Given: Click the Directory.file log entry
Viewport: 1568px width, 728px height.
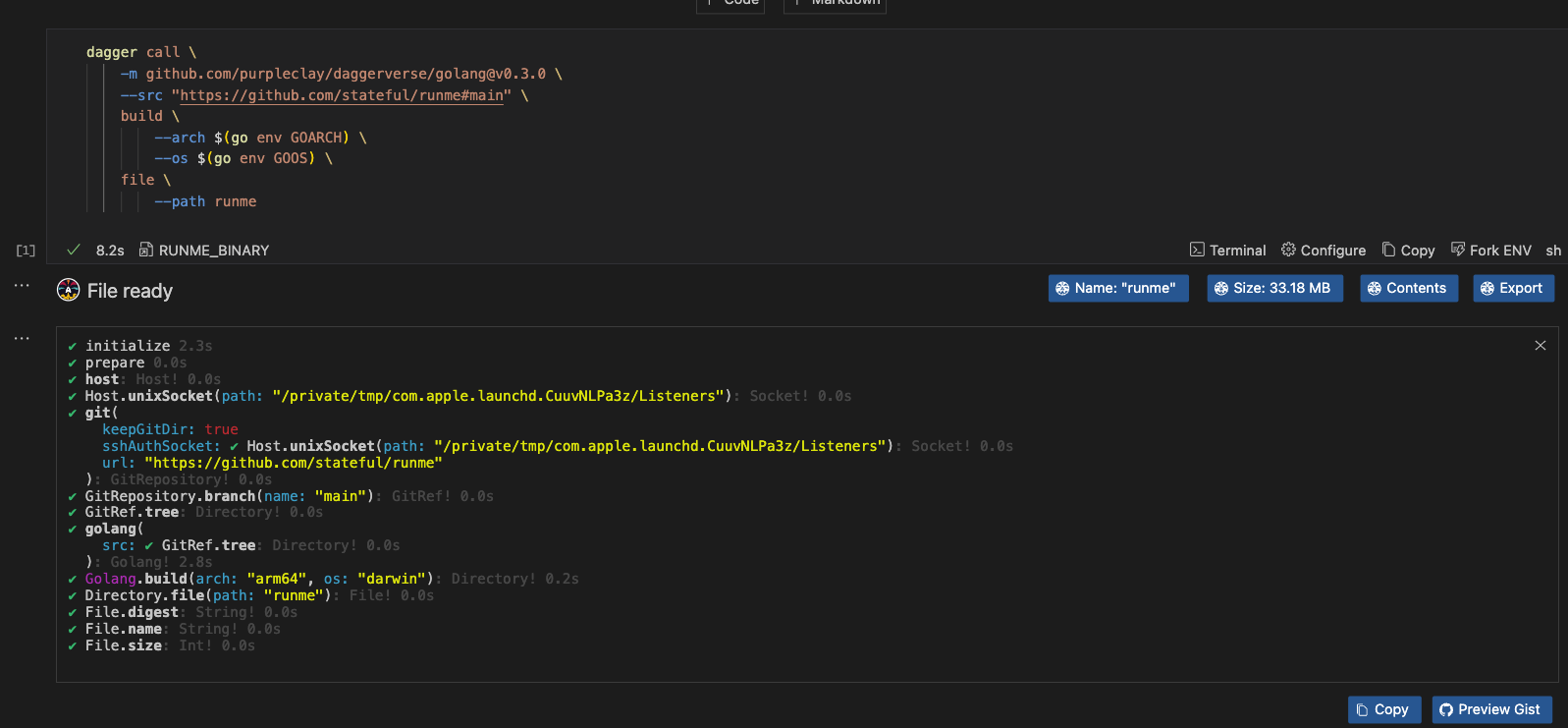Looking at the screenshot, I should (x=250, y=595).
